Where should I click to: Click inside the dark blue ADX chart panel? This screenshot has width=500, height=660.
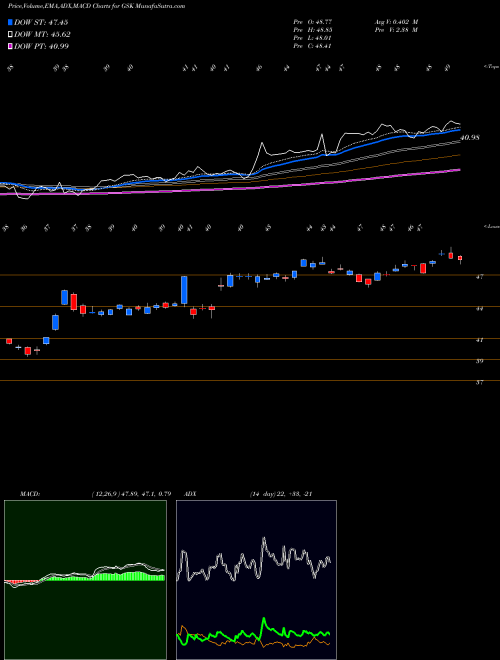tap(256, 580)
